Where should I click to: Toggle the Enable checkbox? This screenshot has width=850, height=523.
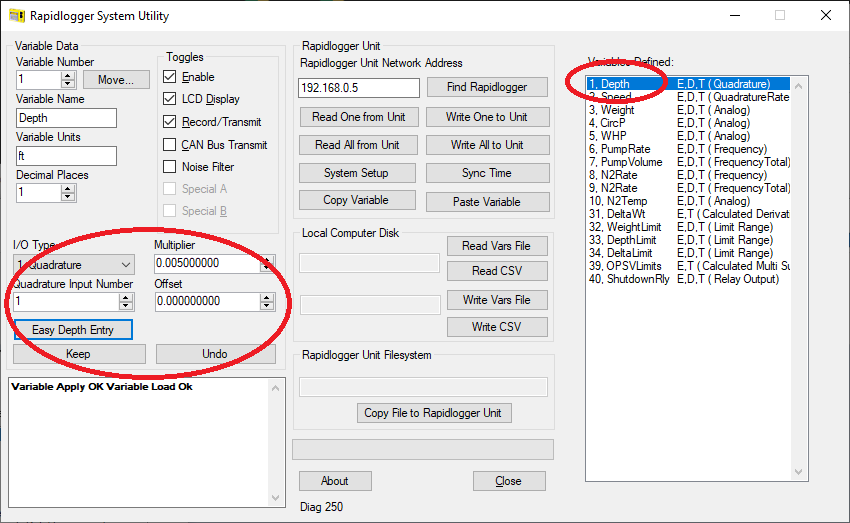point(170,76)
